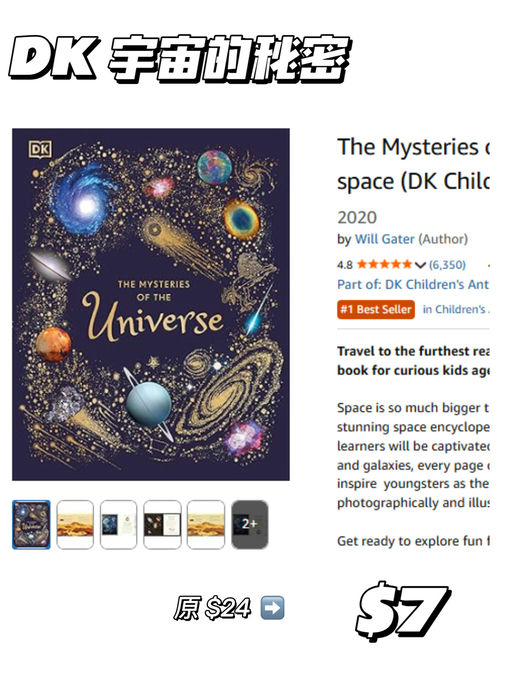
Task: Click the five-star rating icons
Action: coord(384,264)
